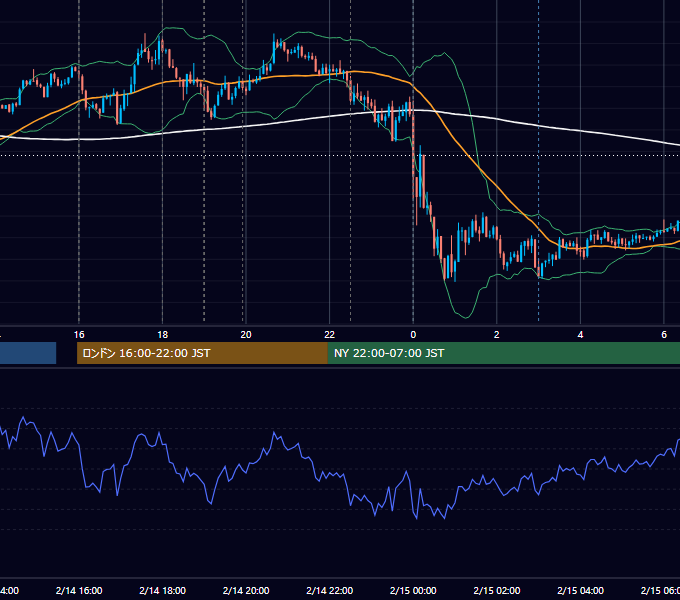680x600 pixels.
Task: Click the hour label 0 on price chart axis
Action: pyautogui.click(x=413, y=335)
